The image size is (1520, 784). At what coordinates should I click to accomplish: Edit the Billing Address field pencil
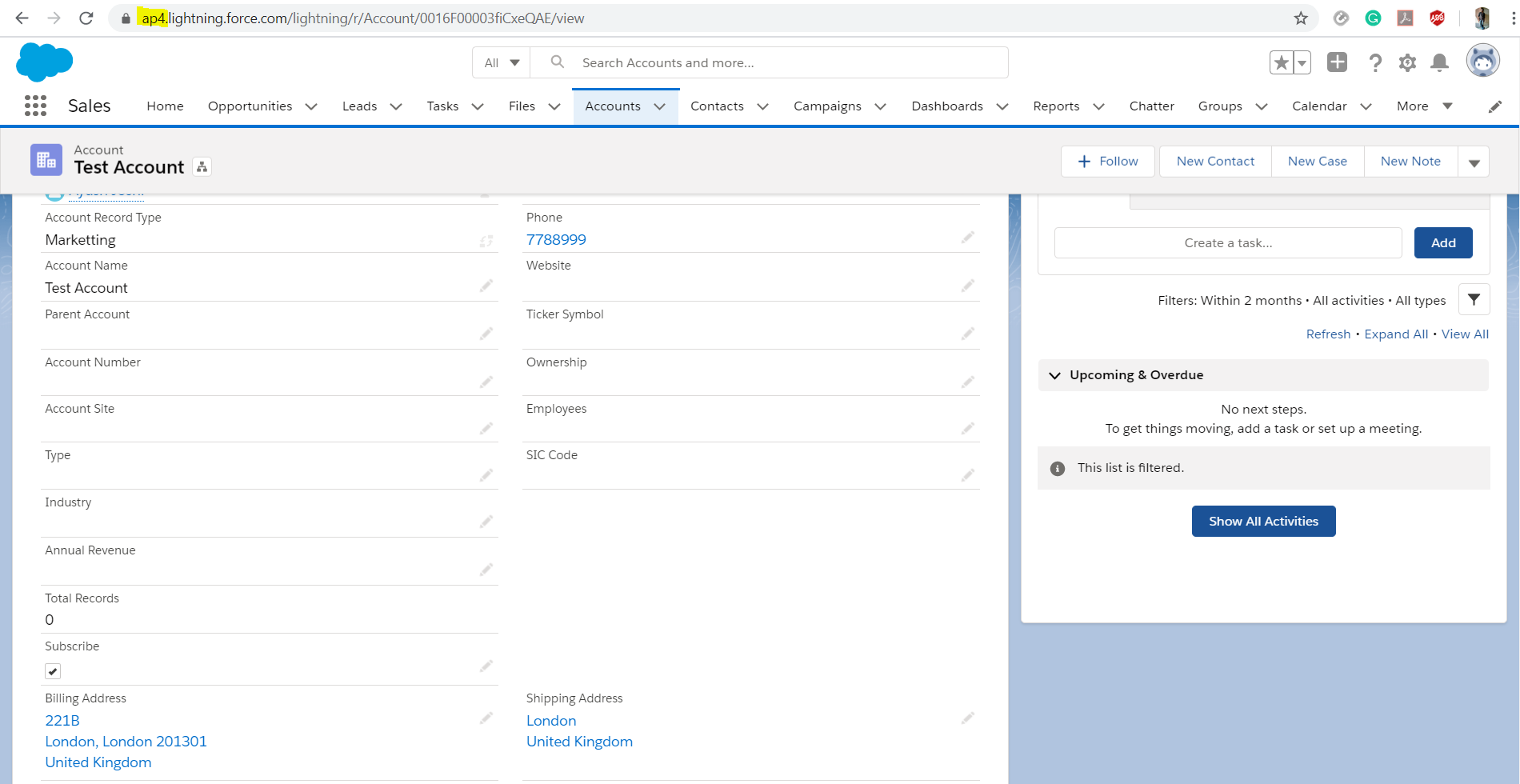(486, 718)
